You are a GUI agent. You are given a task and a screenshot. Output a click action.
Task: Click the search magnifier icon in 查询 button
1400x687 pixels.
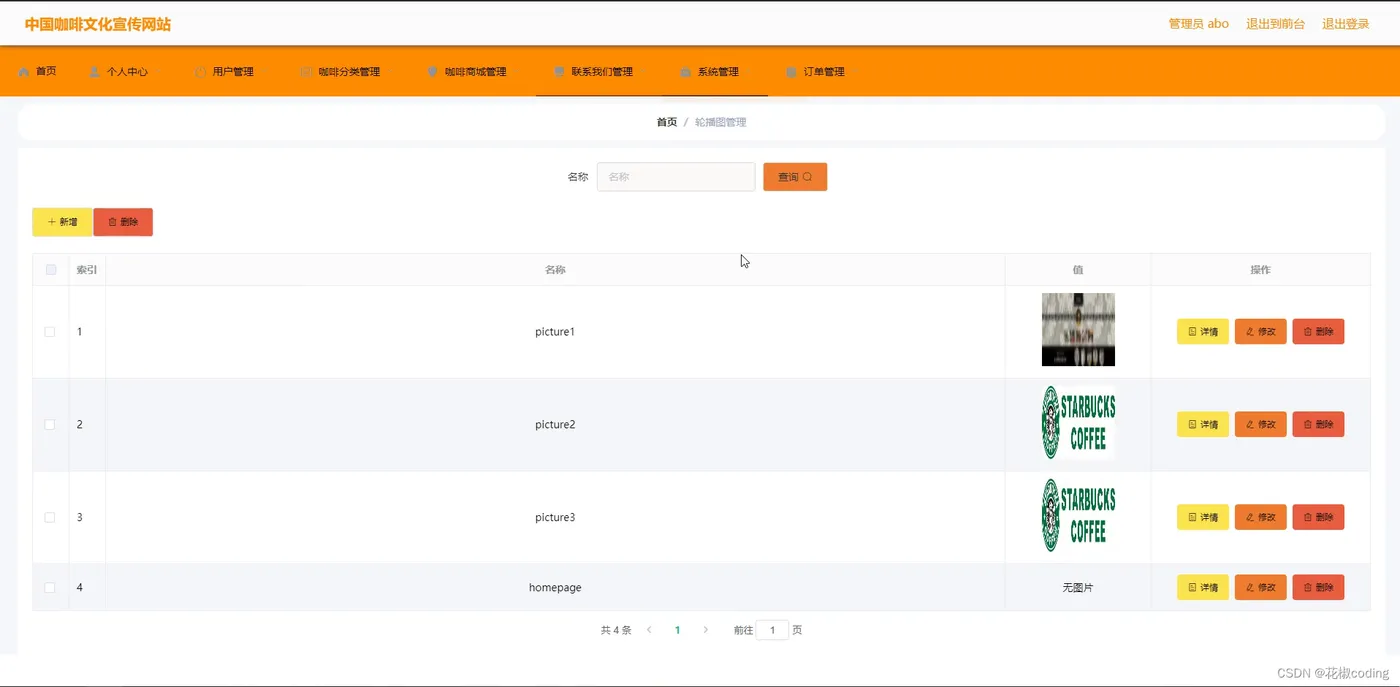click(807, 177)
